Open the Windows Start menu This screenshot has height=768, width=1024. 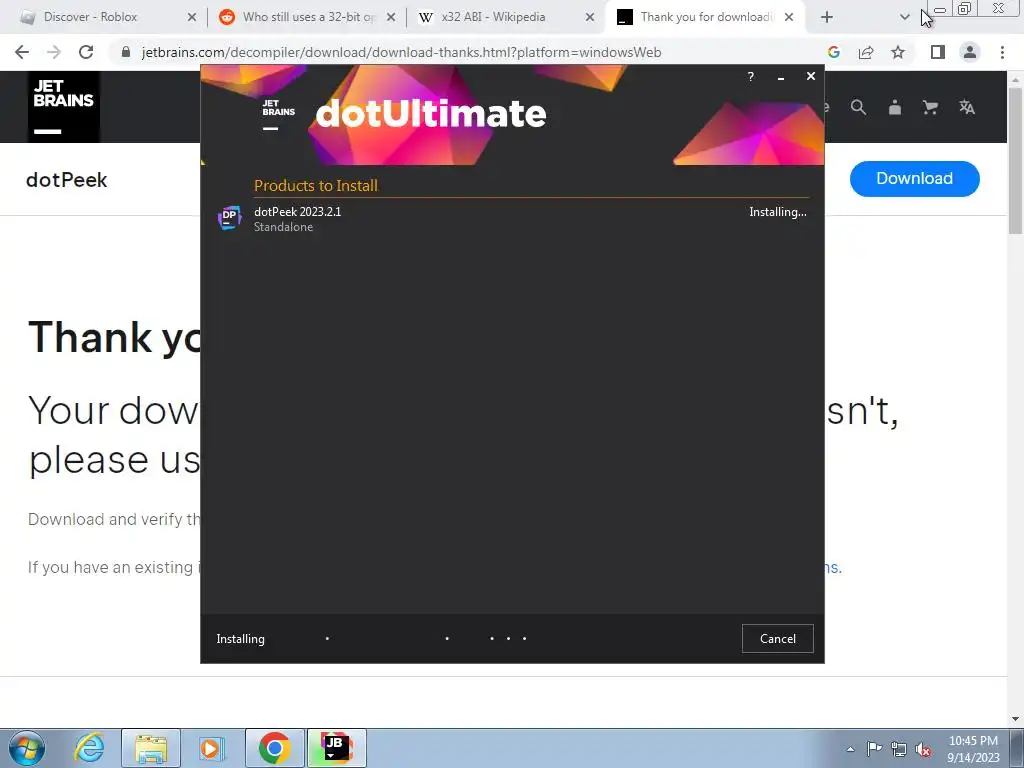click(x=27, y=748)
